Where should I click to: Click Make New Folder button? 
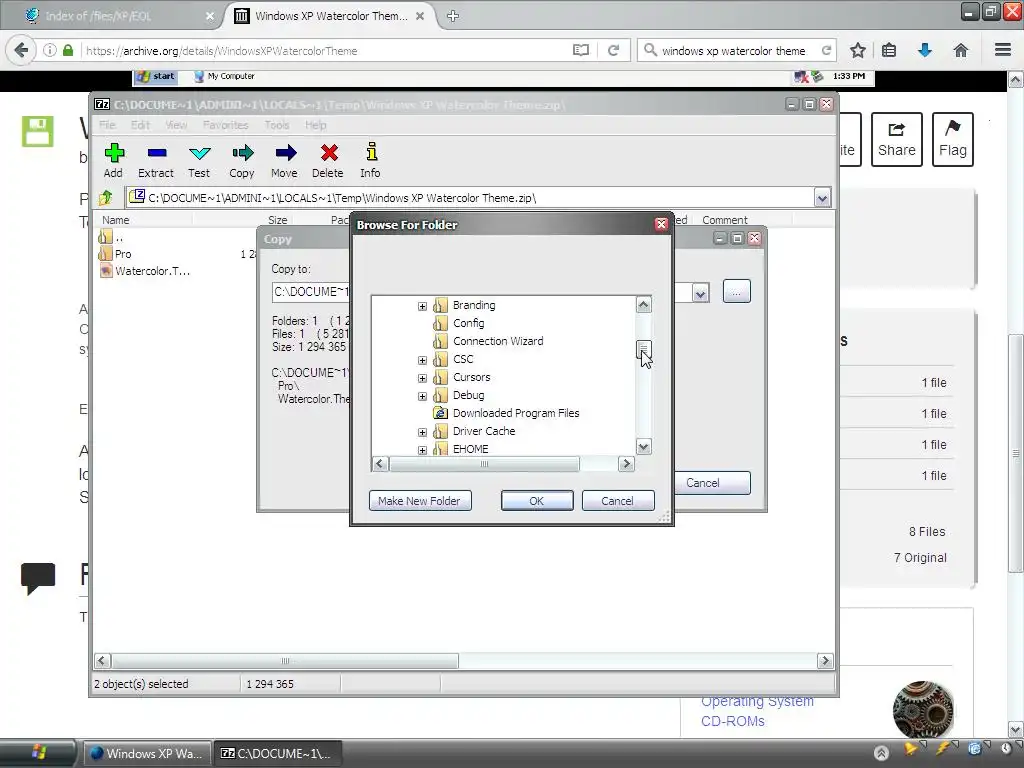coord(420,501)
